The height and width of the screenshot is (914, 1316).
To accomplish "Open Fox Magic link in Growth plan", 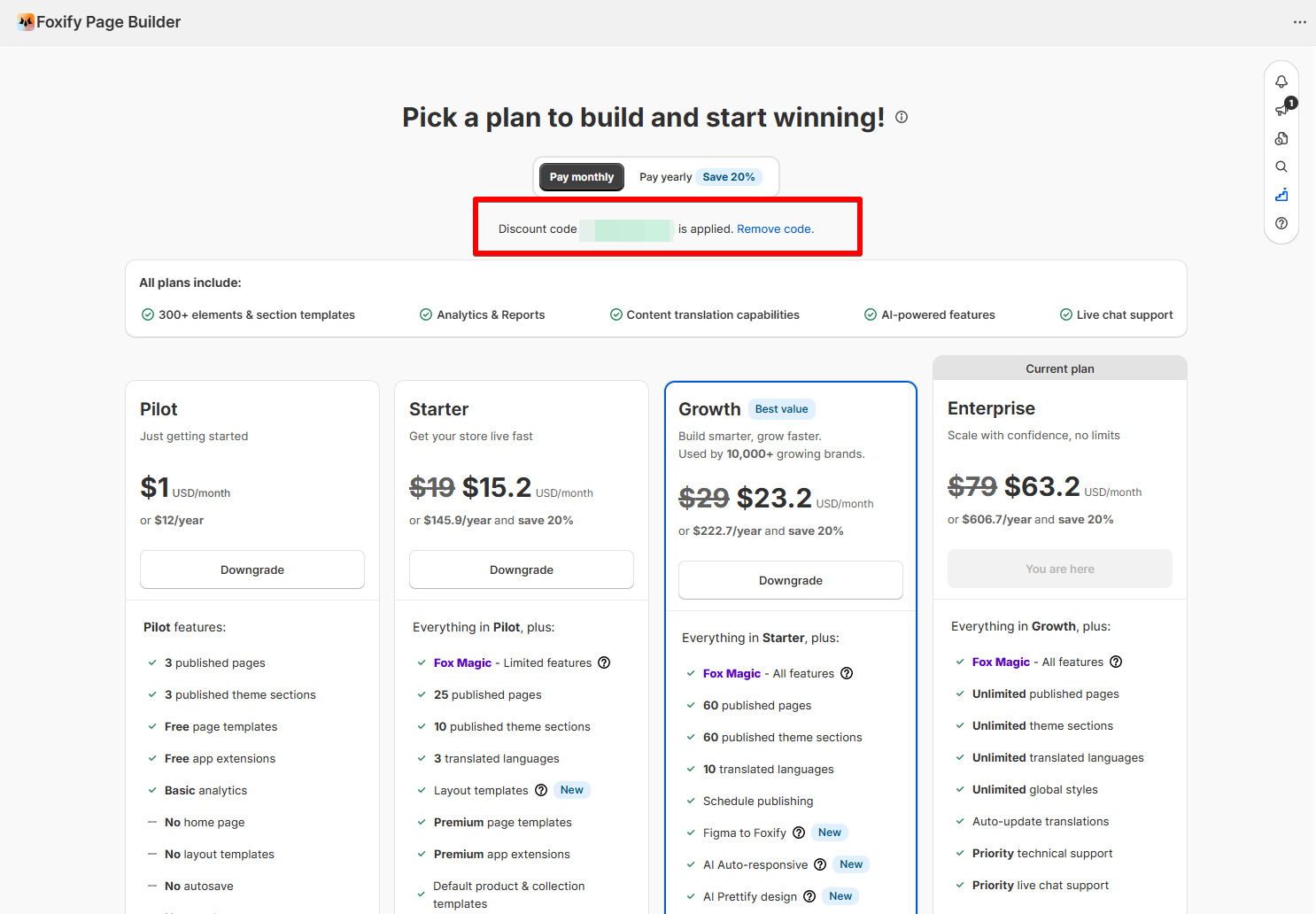I will [732, 673].
